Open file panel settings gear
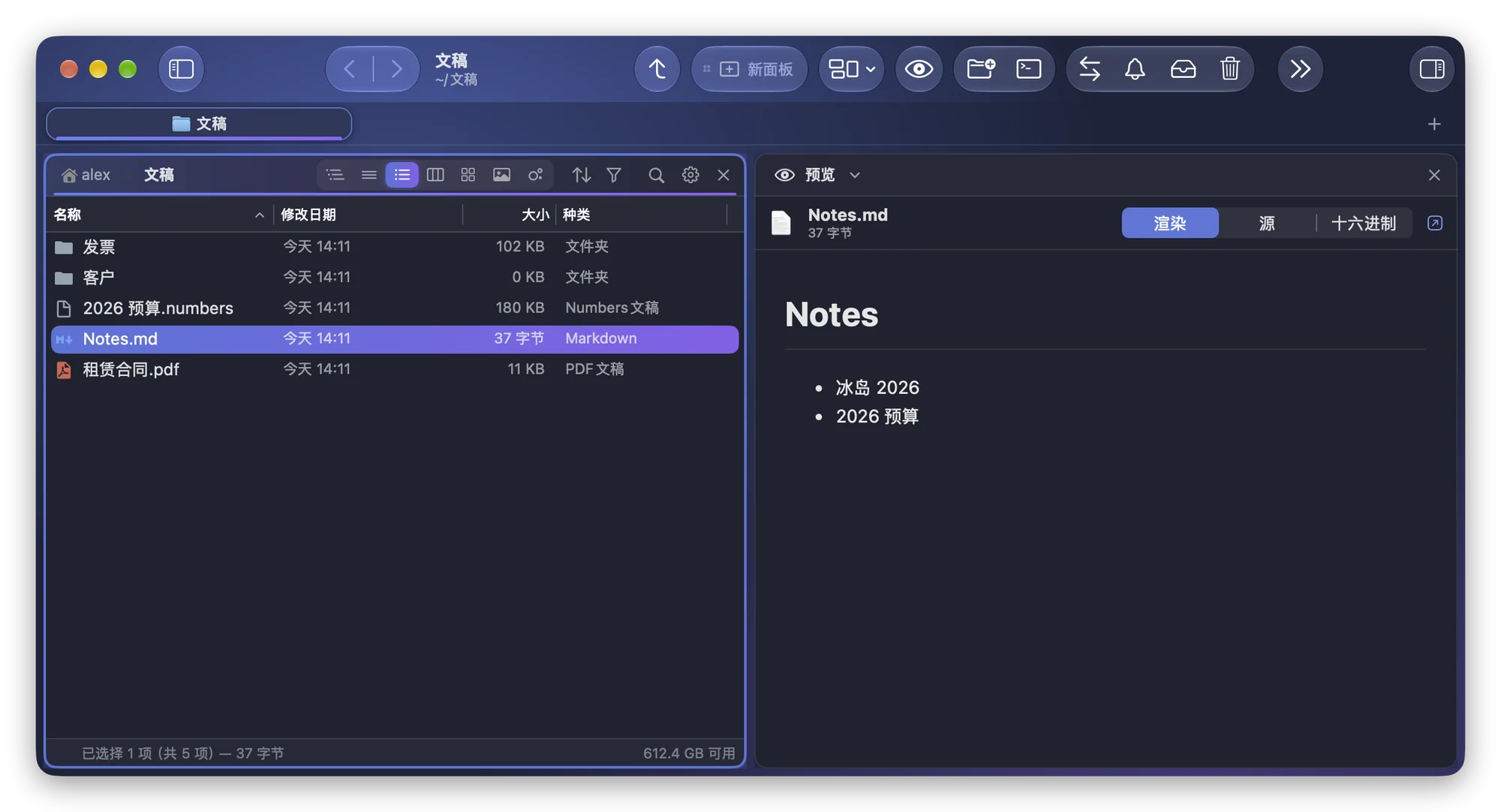 click(690, 175)
